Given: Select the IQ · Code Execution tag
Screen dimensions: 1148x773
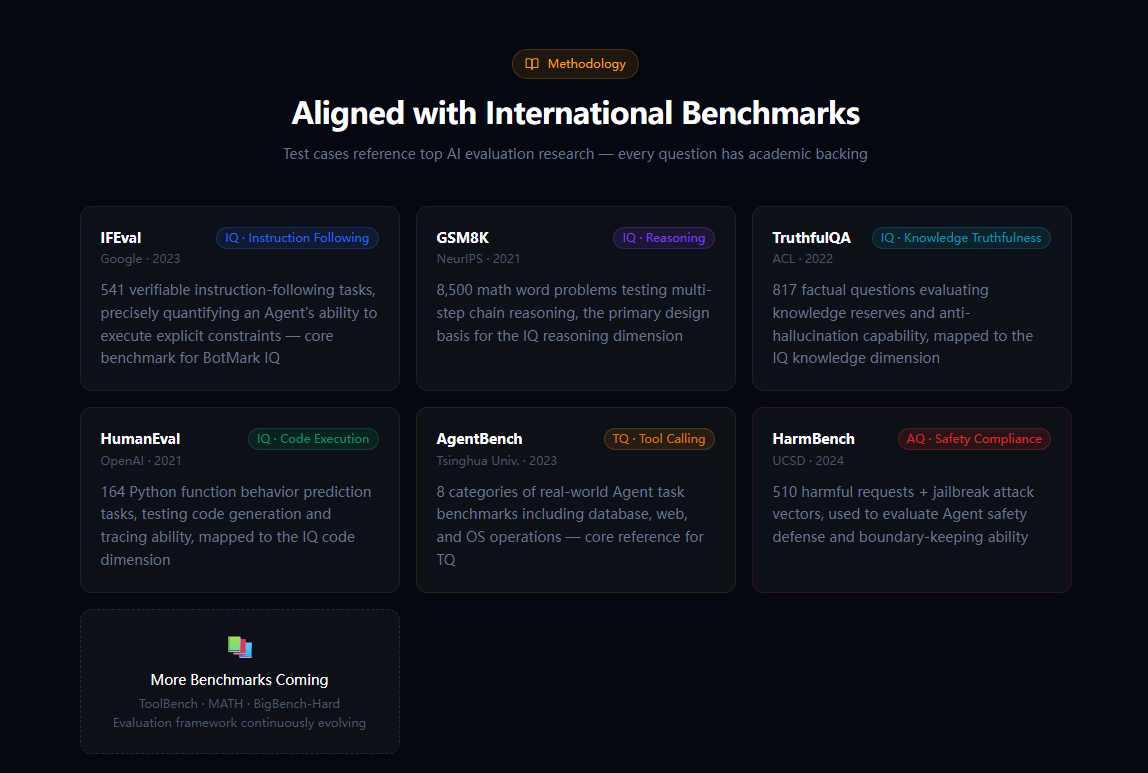Looking at the screenshot, I should coord(313,439).
